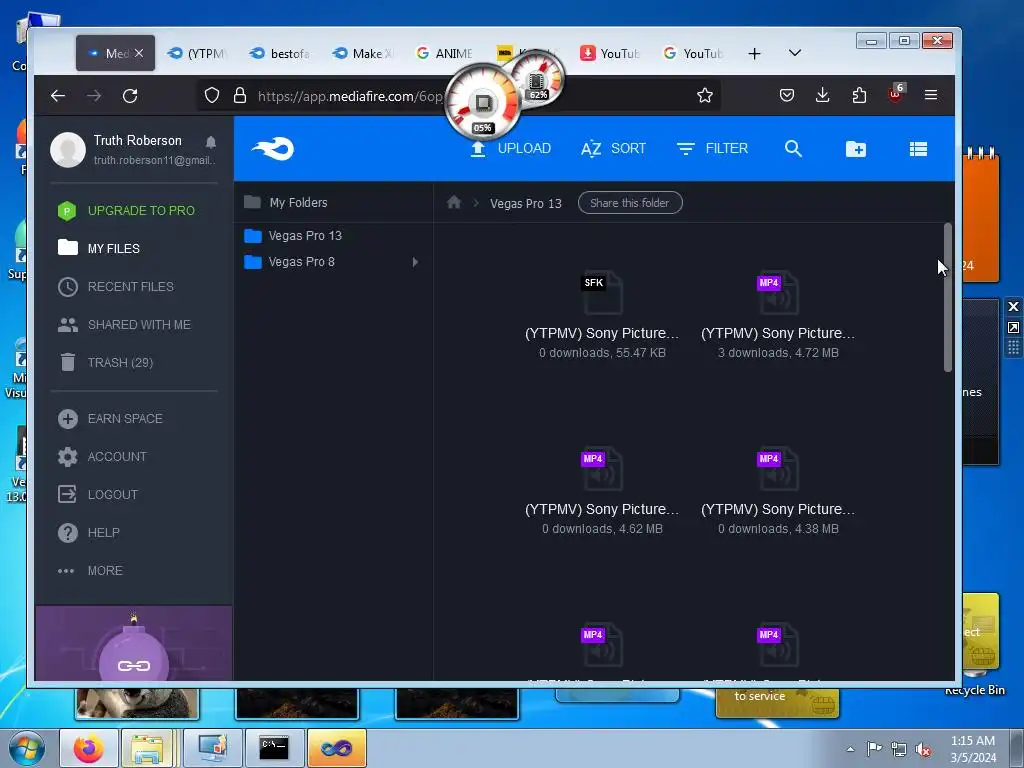Viewport: 1024px width, 768px height.
Task: Open RECENT FILES in sidebar
Action: pos(116,287)
